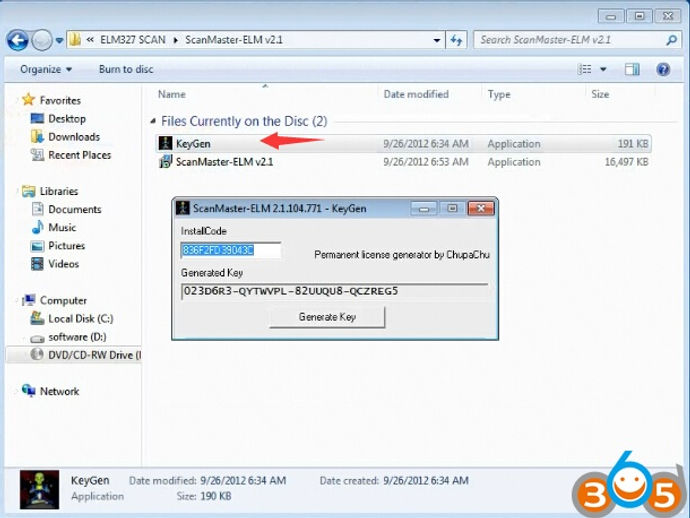This screenshot has height=518, width=690.
Task: Click the Desktop icon in Favorites
Action: [37, 118]
